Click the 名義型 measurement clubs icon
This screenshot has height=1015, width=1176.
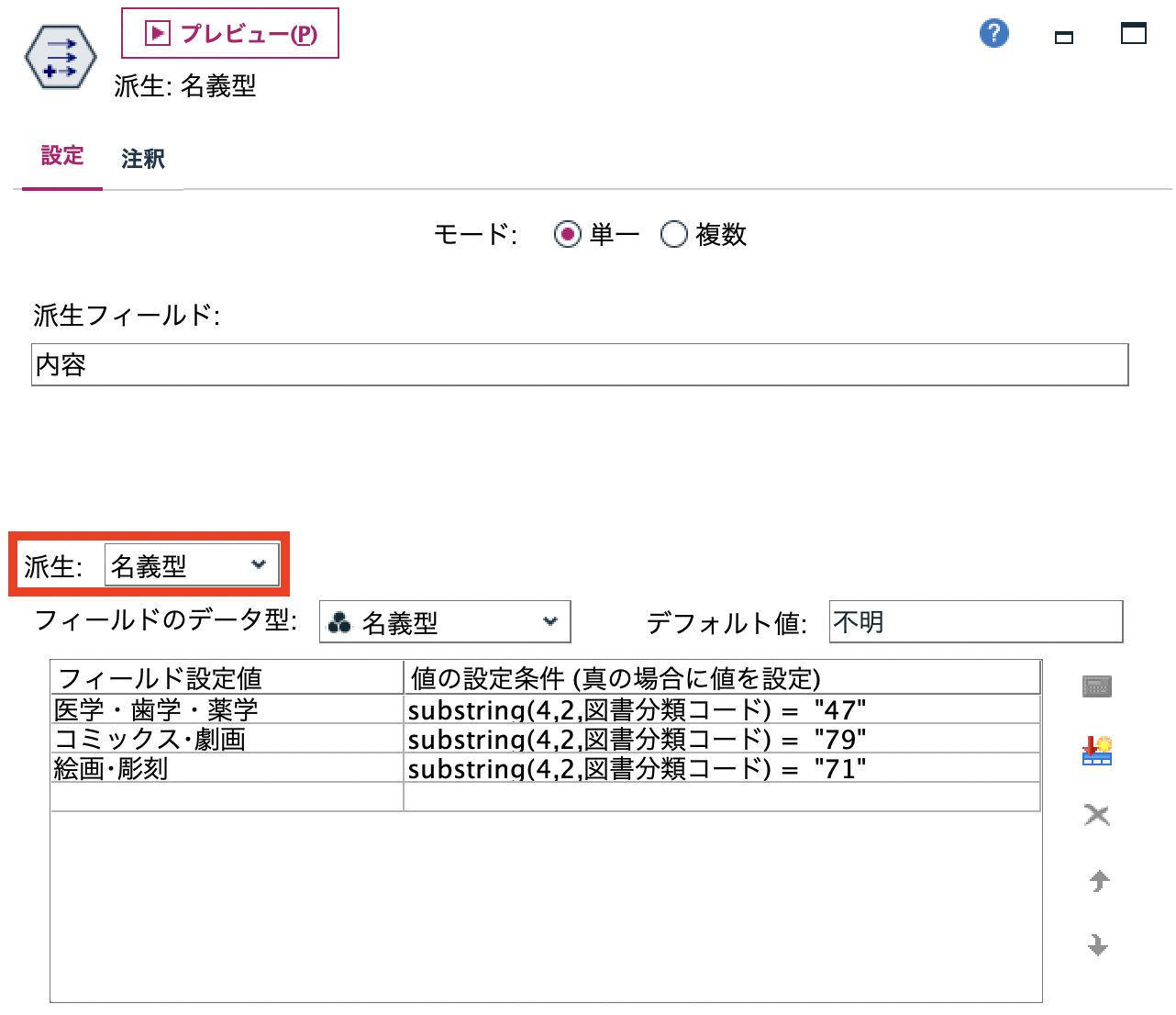tap(340, 621)
